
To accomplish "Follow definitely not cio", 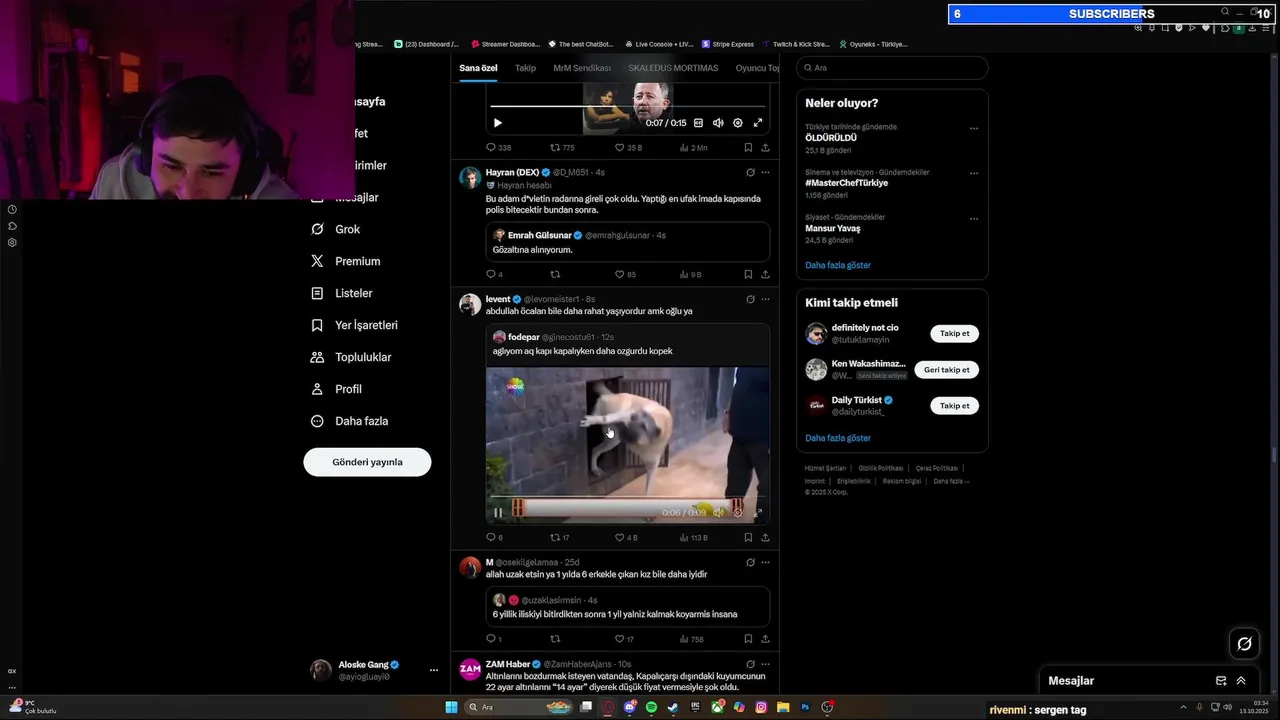I will 954,334.
